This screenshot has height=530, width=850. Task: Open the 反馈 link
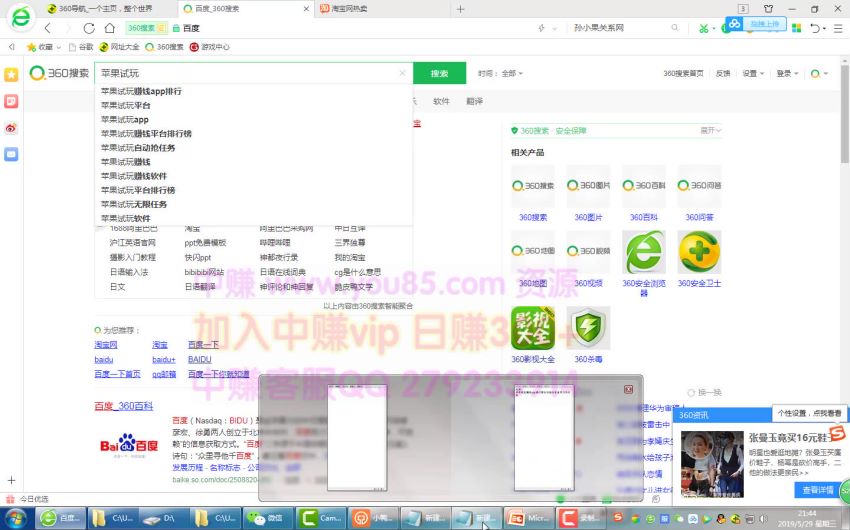pyautogui.click(x=723, y=73)
